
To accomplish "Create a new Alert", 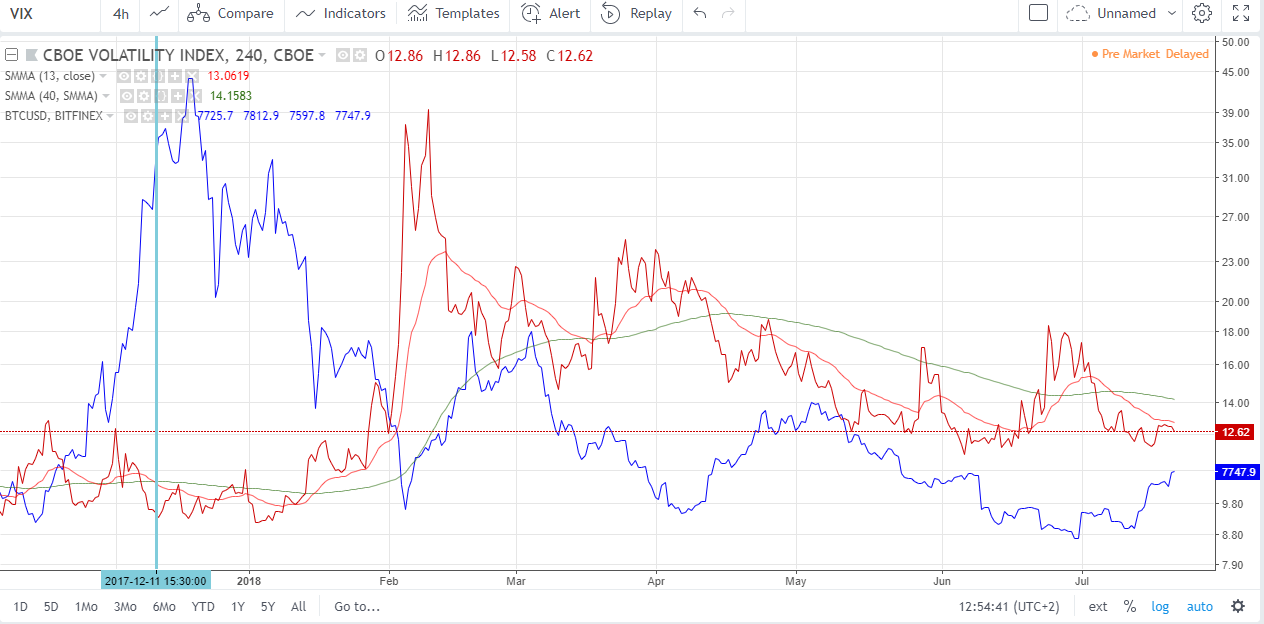I will pyautogui.click(x=550, y=13).
